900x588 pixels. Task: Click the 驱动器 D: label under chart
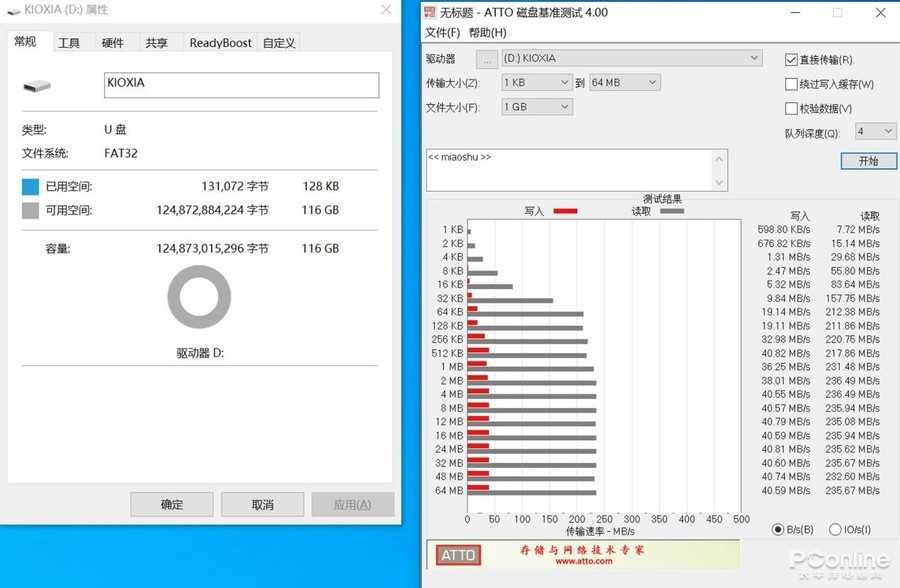point(200,353)
